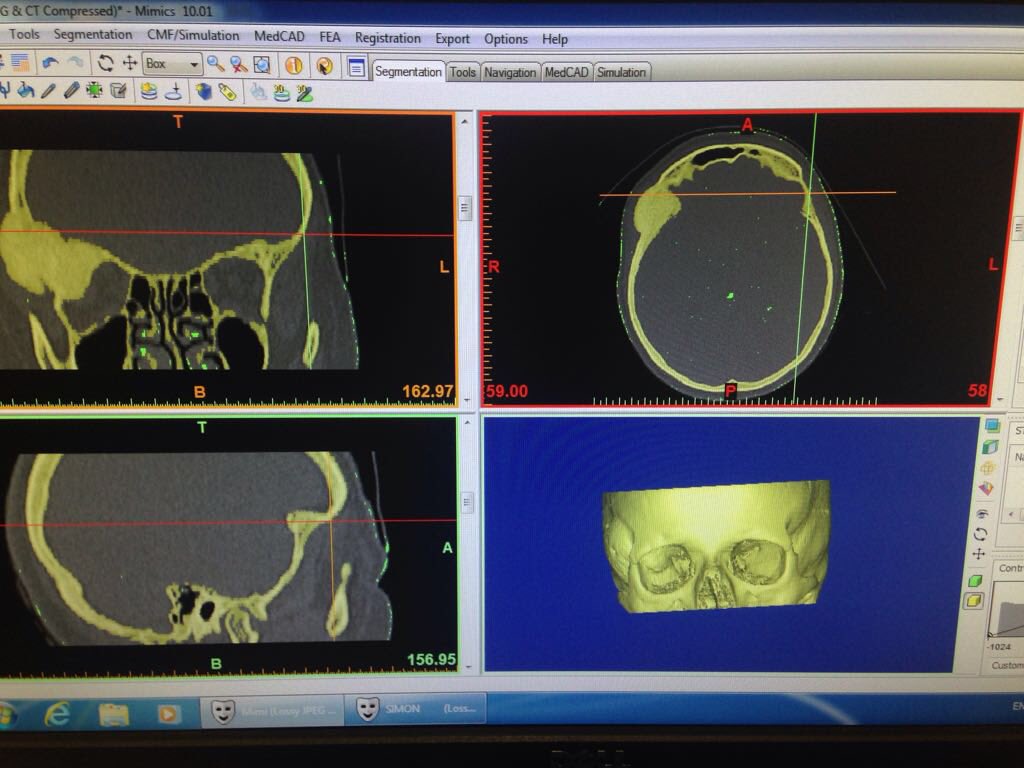Toggle the eye visibility icon in 3D panel
The image size is (1024, 768).
pos(982,514)
